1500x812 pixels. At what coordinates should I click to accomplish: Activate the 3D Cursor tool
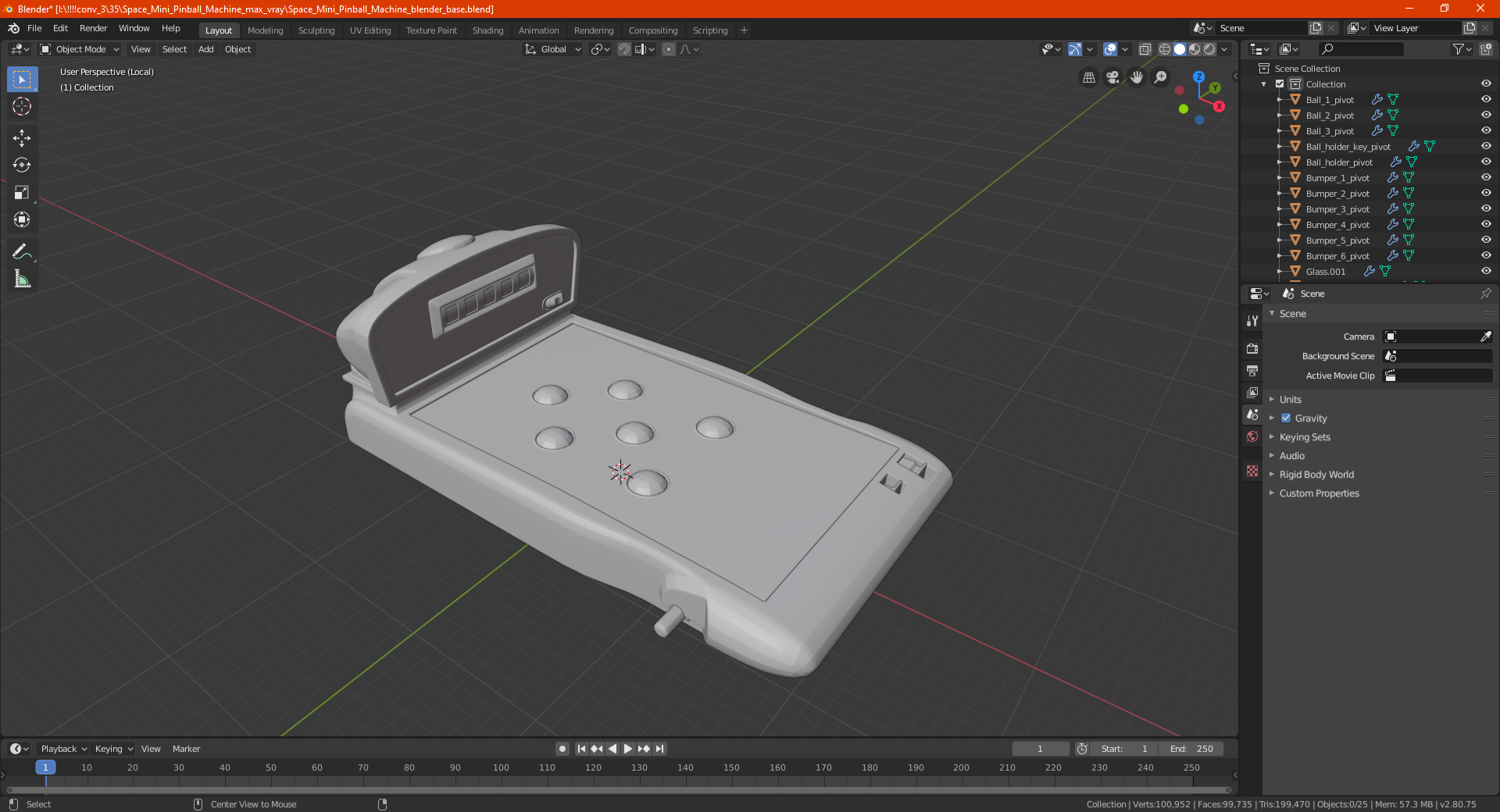coord(22,106)
